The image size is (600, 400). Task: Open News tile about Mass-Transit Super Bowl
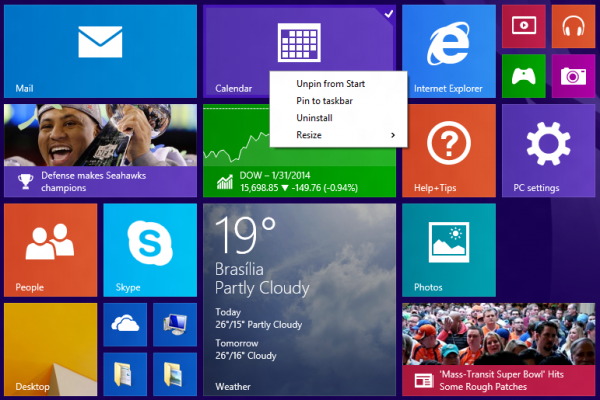coord(499,349)
